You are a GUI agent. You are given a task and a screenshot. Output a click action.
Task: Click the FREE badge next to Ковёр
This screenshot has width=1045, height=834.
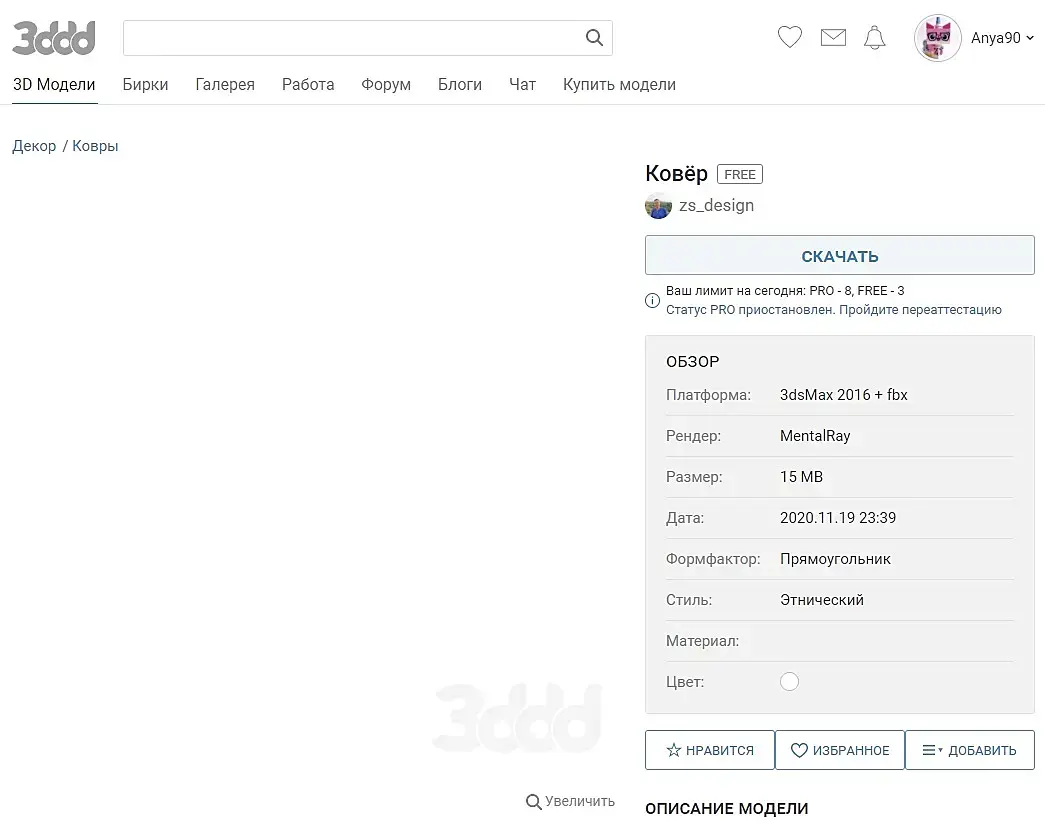click(x=740, y=174)
